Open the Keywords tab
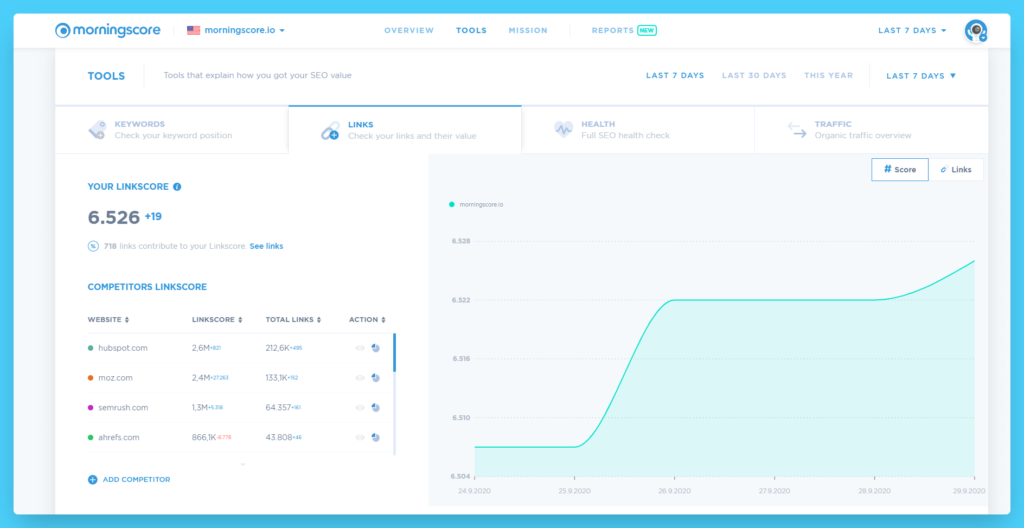1024x528 pixels. pos(172,129)
